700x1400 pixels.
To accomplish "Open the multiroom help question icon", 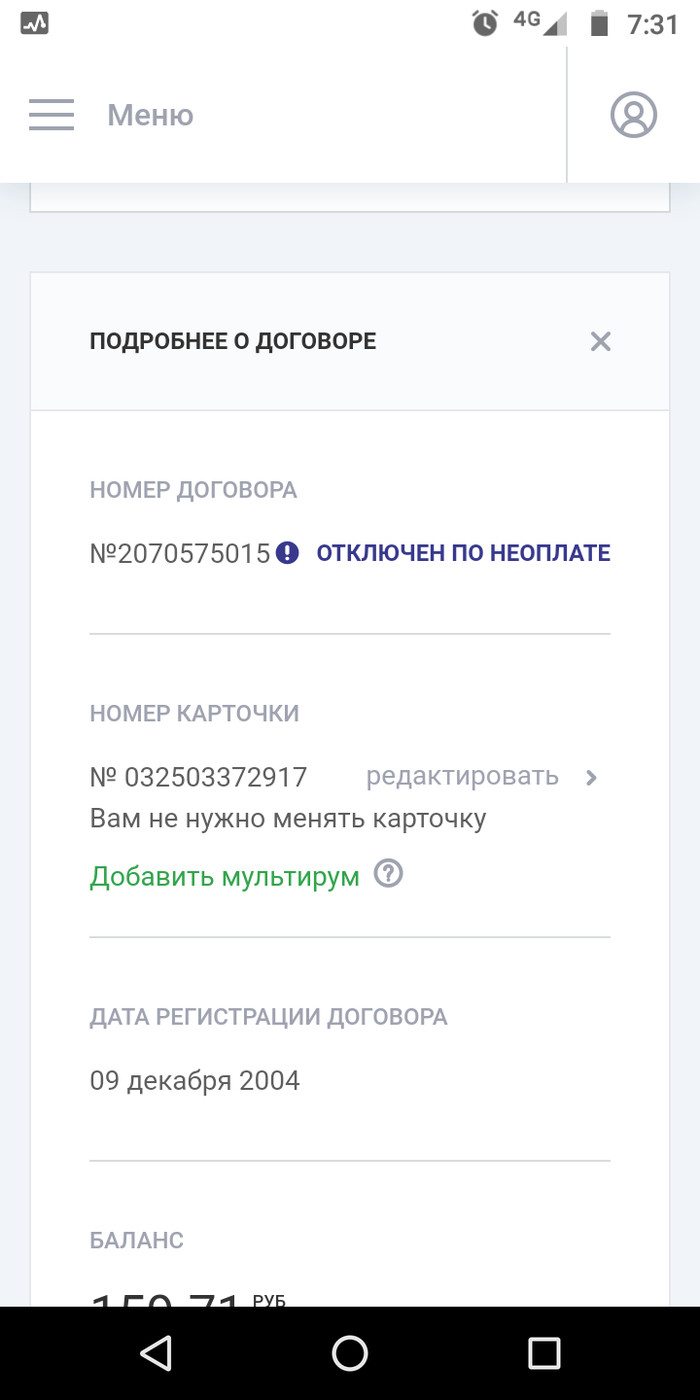I will (388, 875).
